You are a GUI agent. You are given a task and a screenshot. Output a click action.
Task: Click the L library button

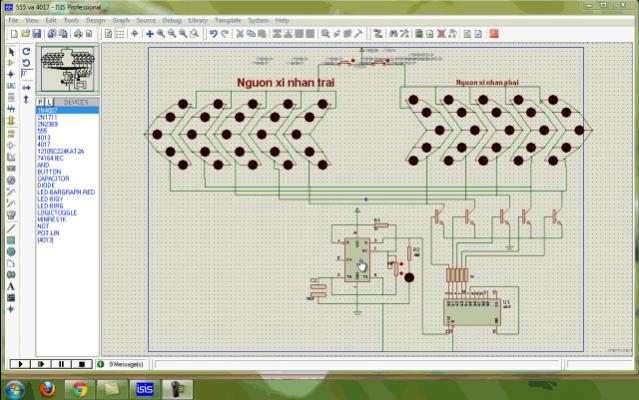pyautogui.click(x=50, y=102)
